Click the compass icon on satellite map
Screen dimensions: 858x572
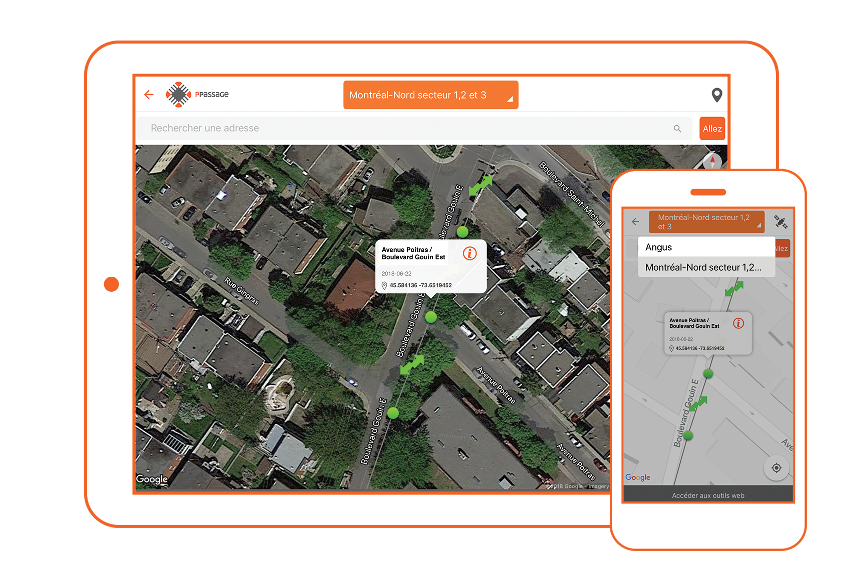(712, 160)
